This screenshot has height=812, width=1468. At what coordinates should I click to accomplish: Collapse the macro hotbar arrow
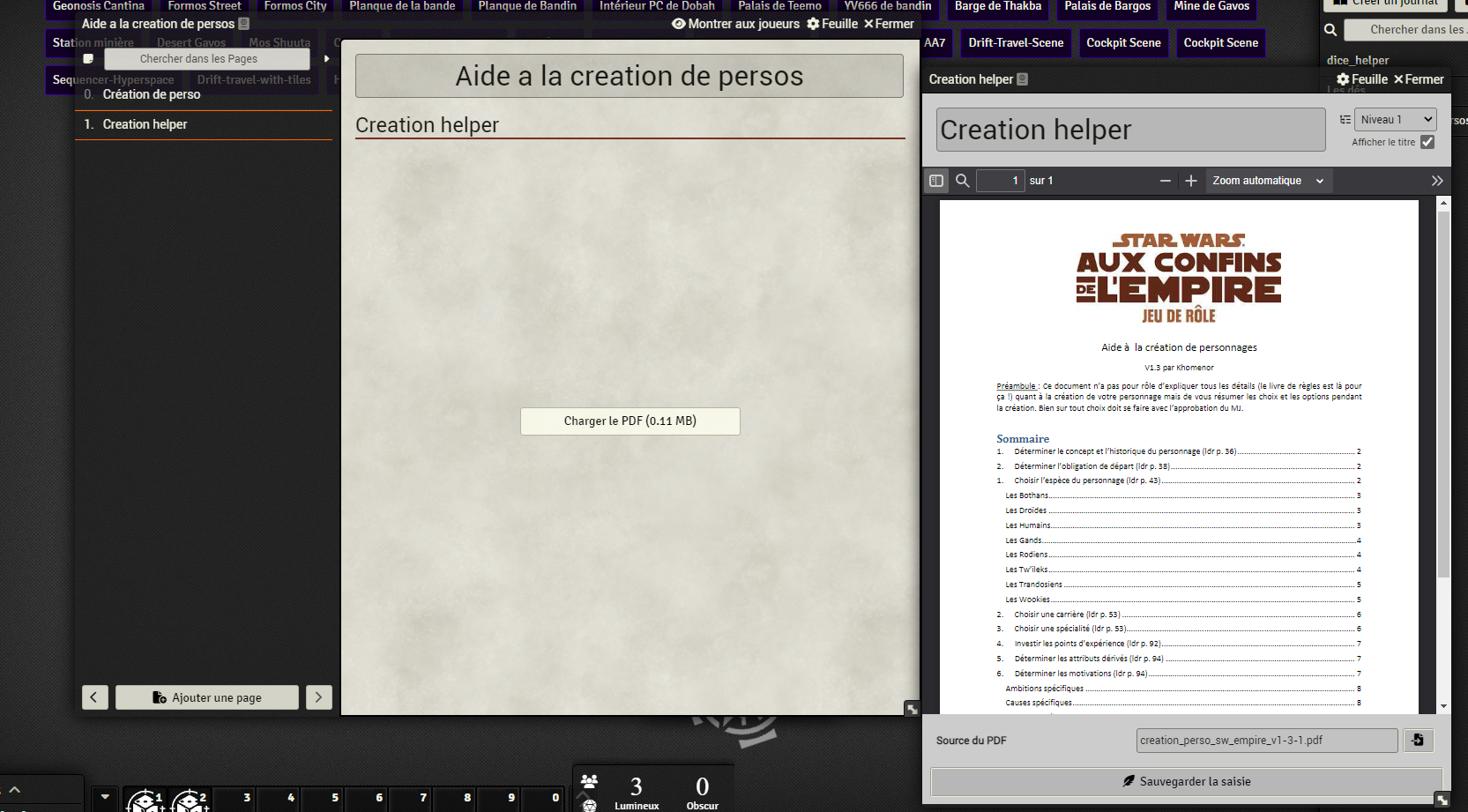(105, 797)
